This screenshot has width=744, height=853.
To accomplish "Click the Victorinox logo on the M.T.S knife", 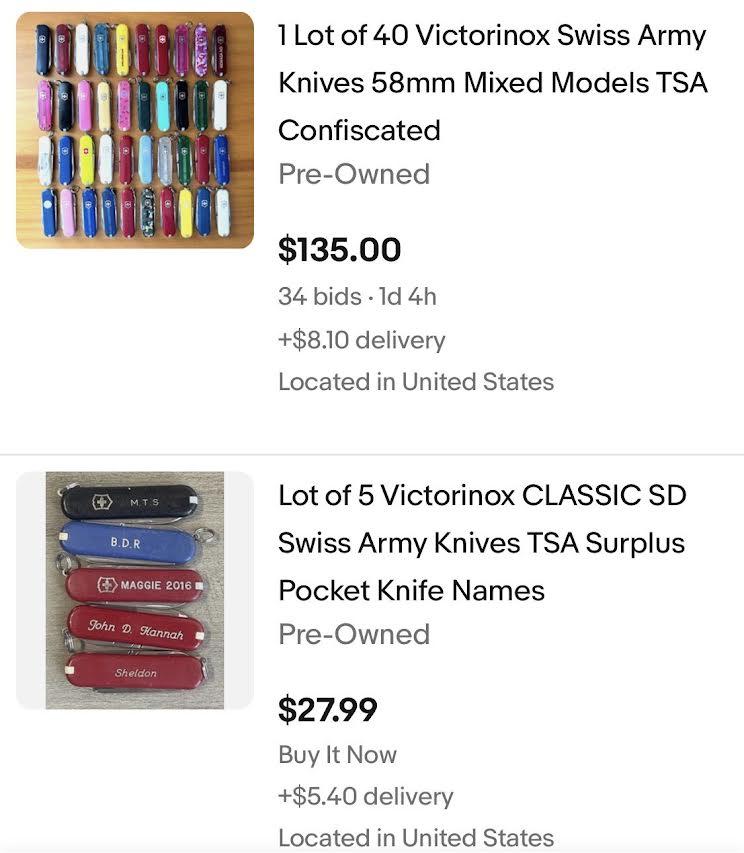I will 102,502.
